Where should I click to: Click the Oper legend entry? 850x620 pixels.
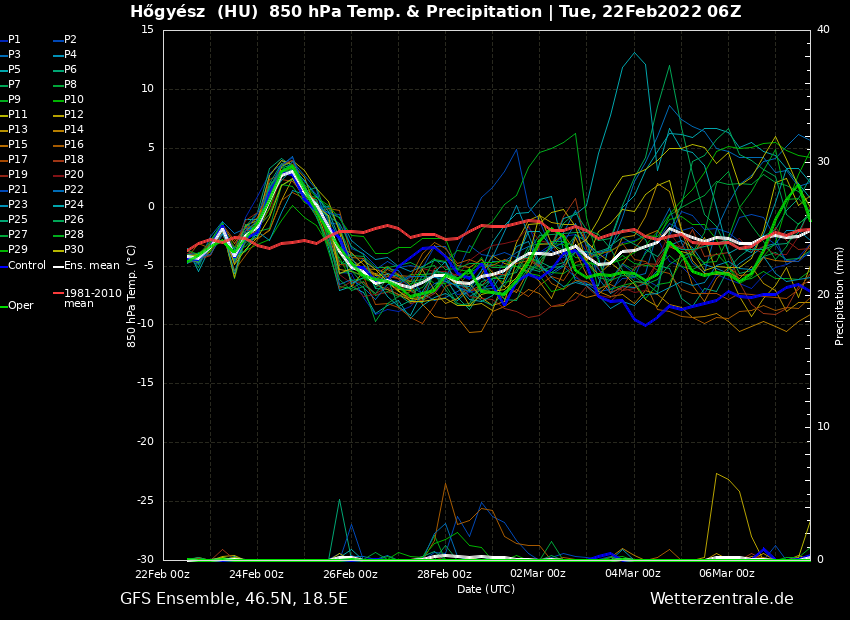[x=20, y=306]
